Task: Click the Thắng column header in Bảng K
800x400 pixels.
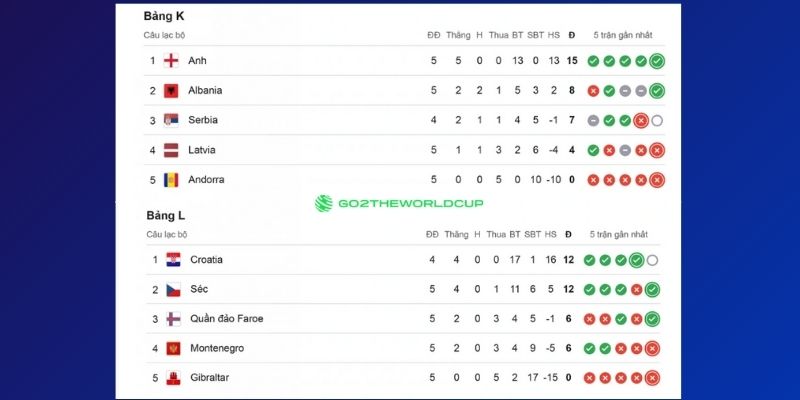Action: pyautogui.click(x=456, y=35)
